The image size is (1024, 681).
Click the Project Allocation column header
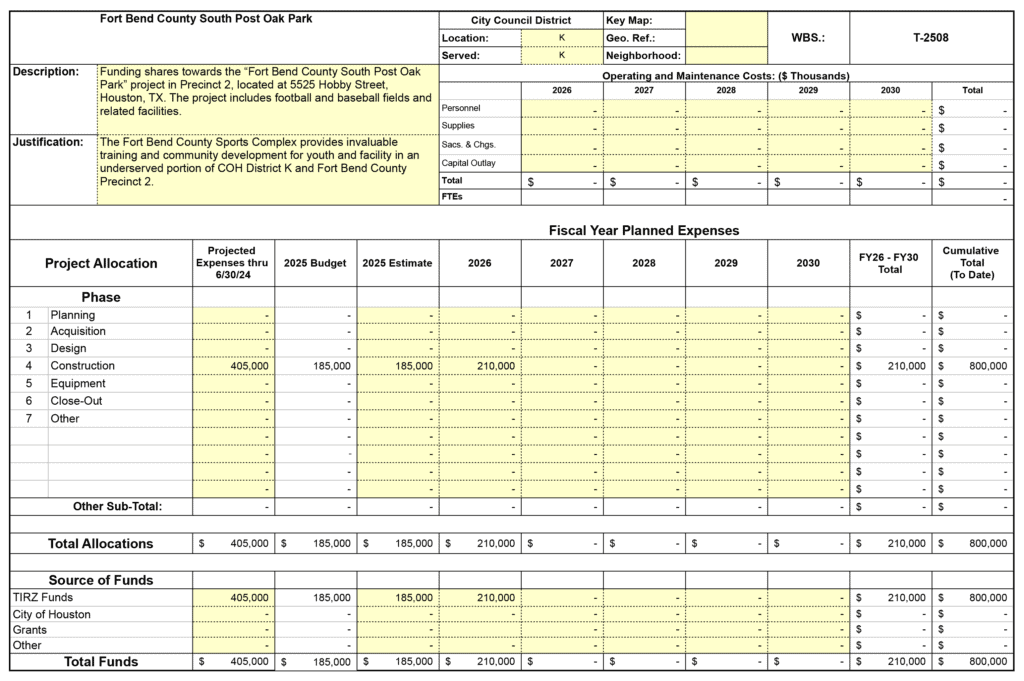(x=101, y=263)
